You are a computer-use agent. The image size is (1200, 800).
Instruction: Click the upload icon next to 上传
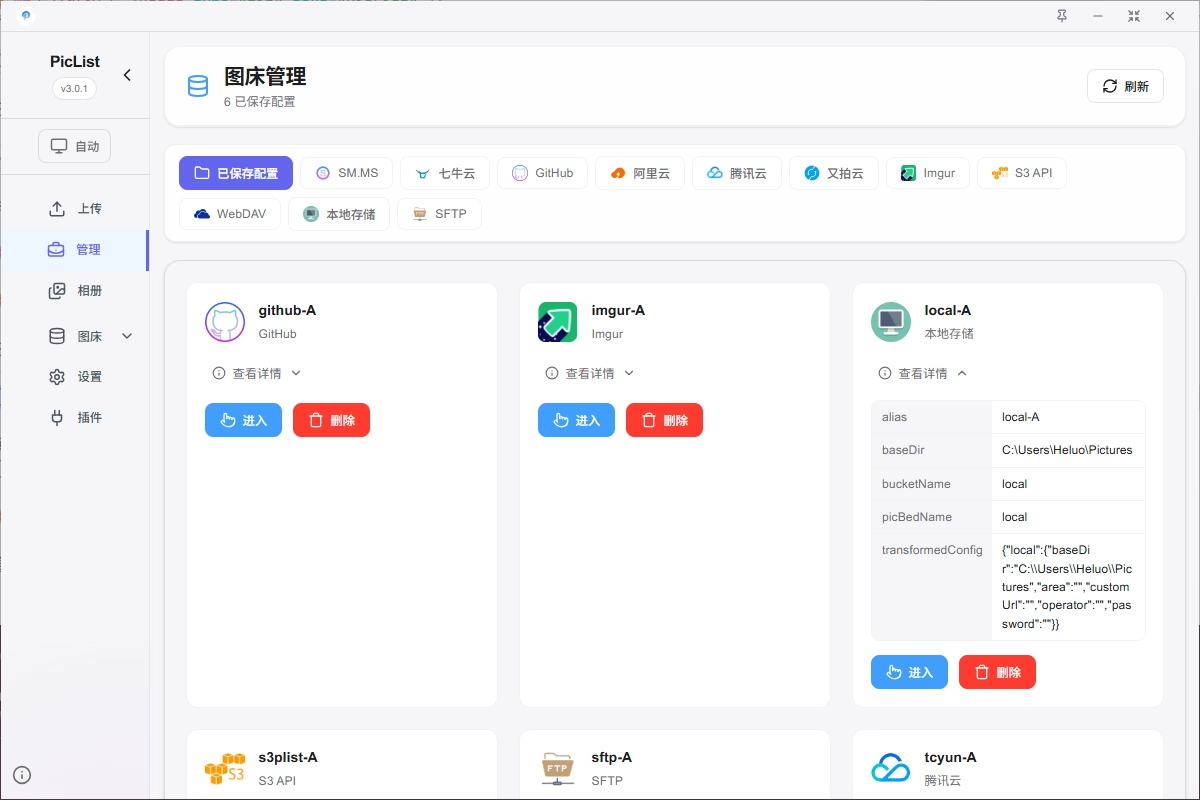click(x=57, y=209)
